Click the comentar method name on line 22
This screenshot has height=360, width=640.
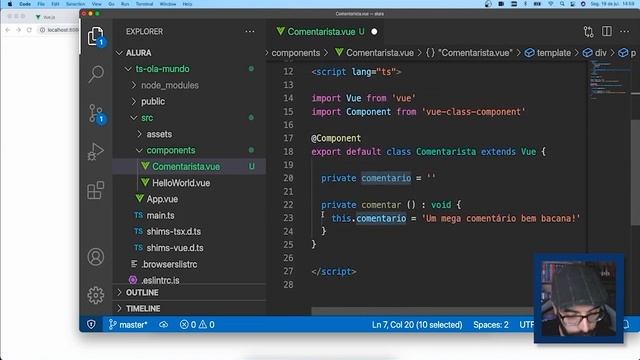(381, 204)
